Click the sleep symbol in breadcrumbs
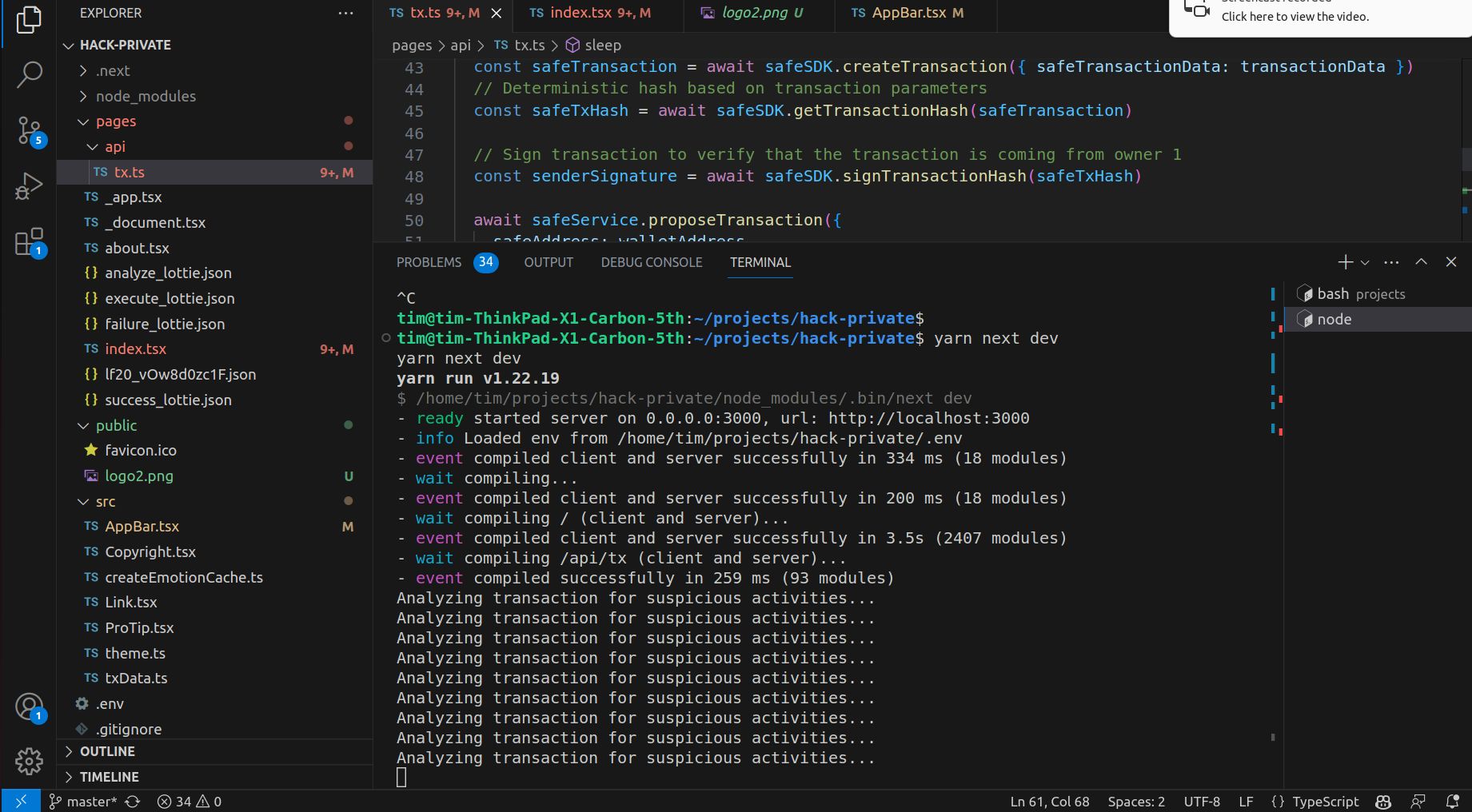 pyautogui.click(x=593, y=46)
